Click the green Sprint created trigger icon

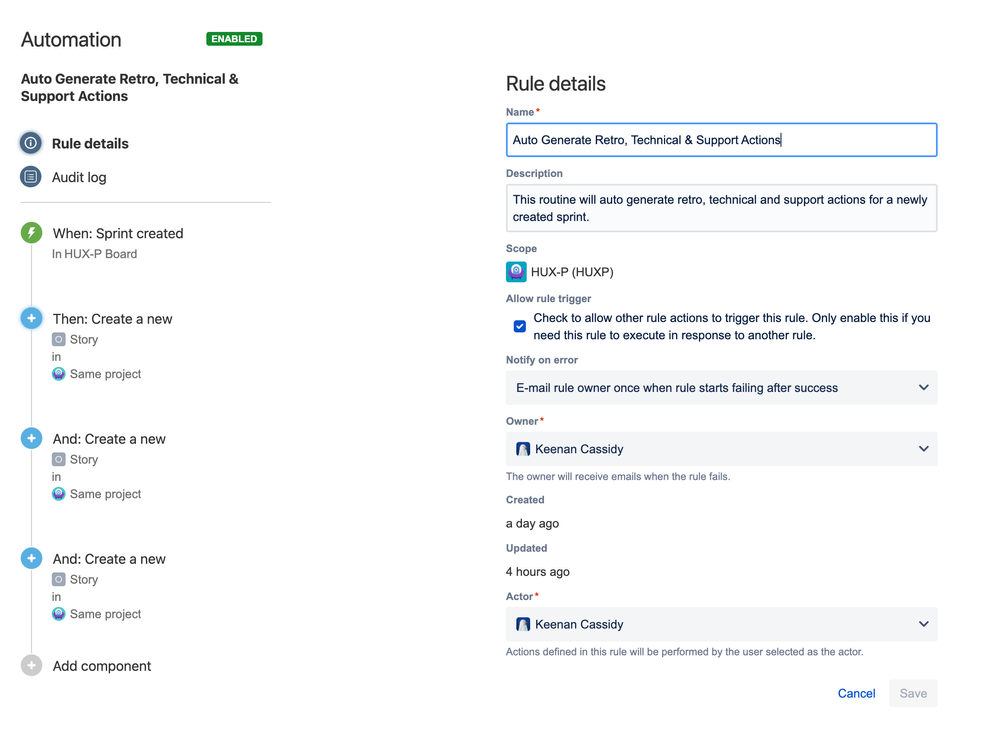click(32, 233)
